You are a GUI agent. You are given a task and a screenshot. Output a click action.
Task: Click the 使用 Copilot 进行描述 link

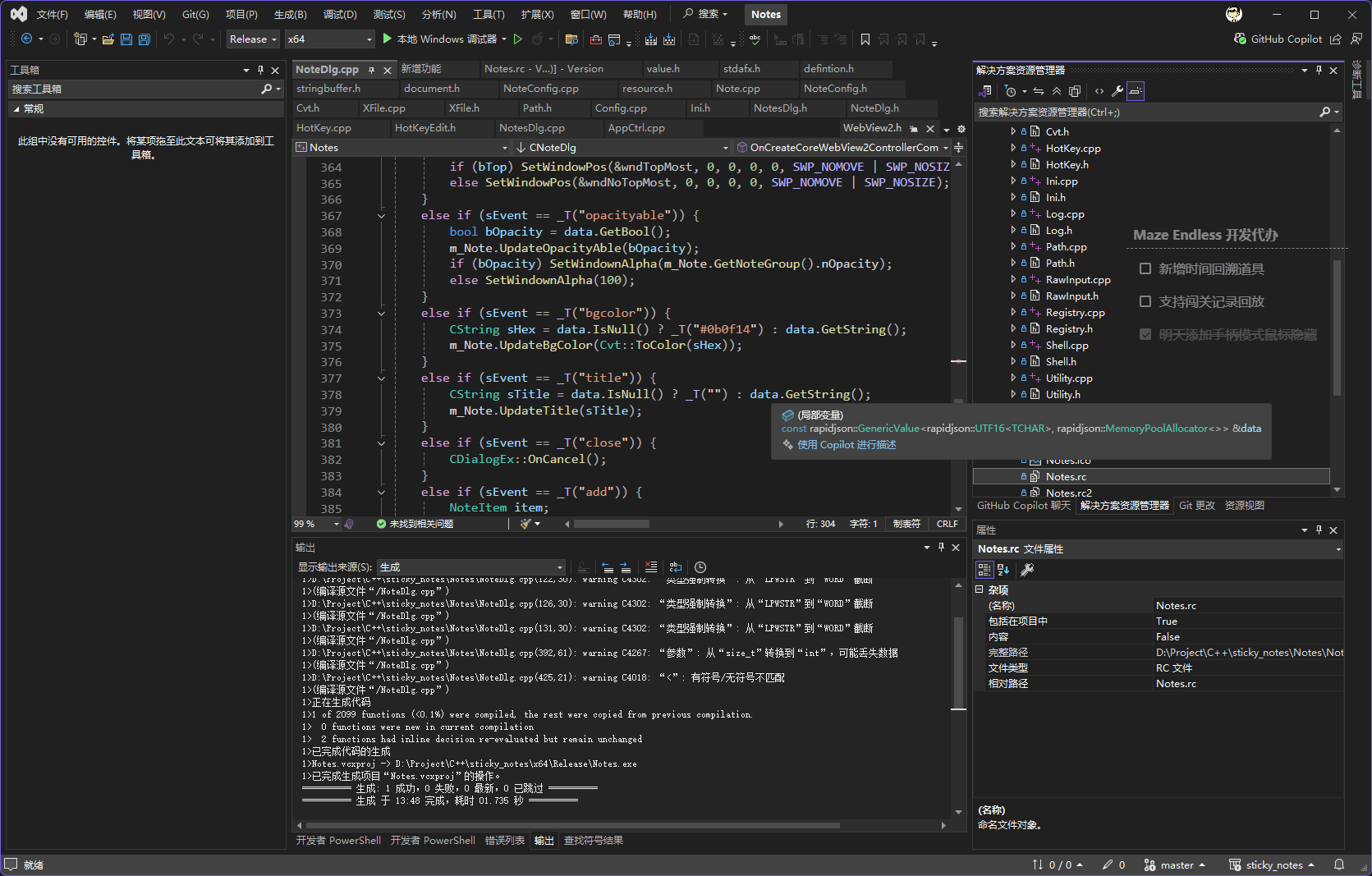coord(847,445)
